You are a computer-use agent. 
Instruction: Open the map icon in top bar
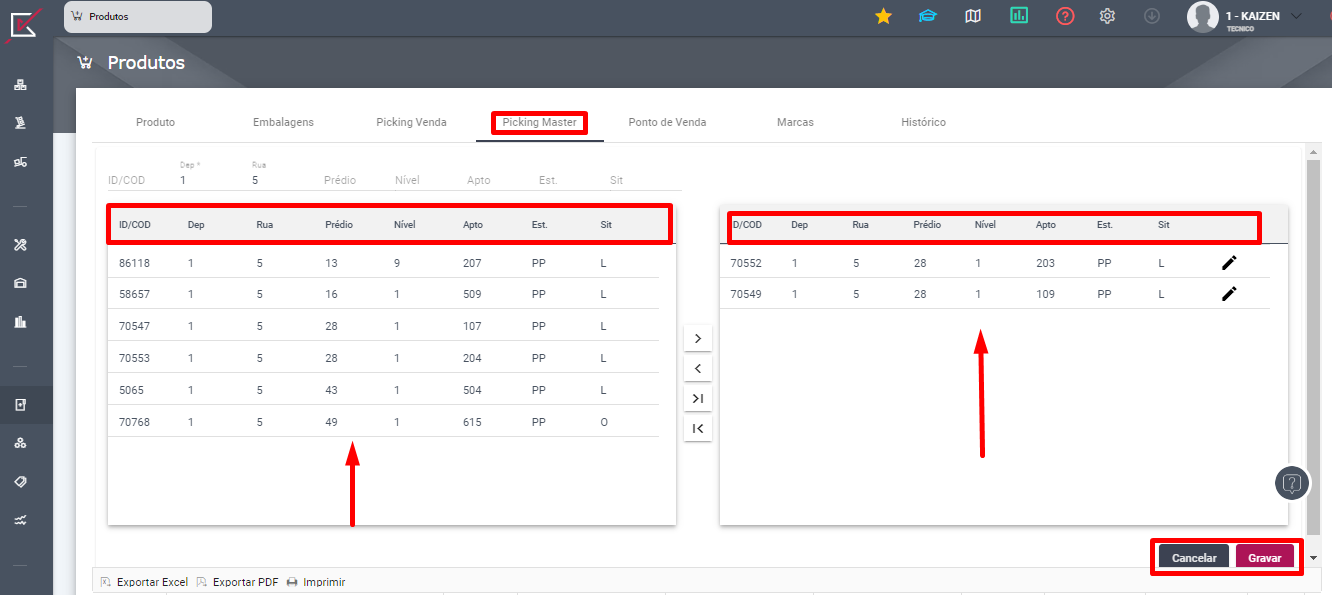click(973, 16)
